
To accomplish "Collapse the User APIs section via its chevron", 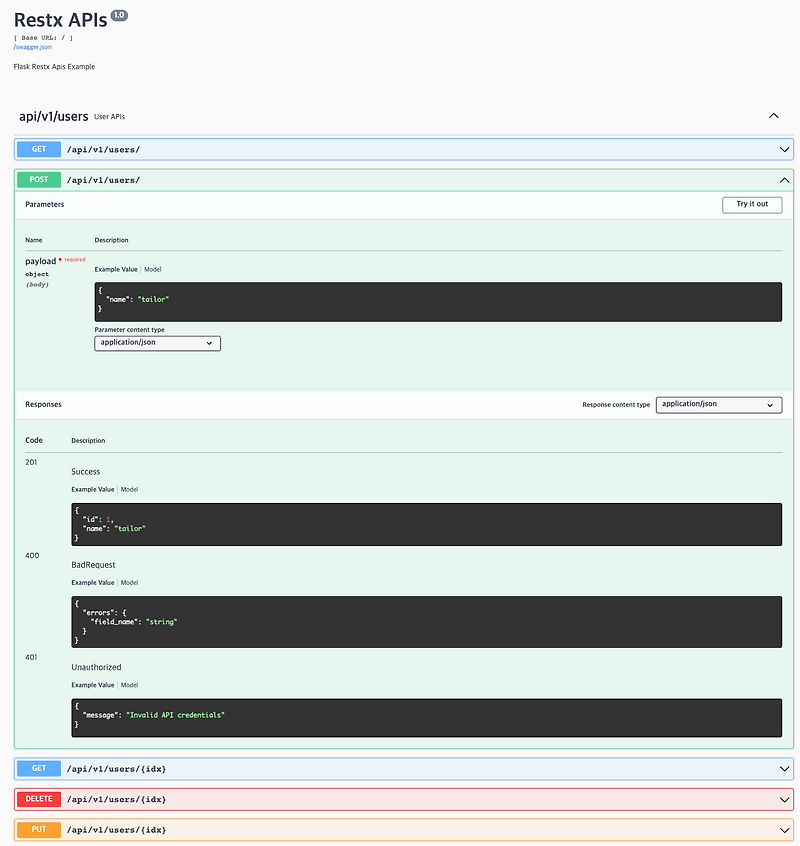I will tap(773, 115).
